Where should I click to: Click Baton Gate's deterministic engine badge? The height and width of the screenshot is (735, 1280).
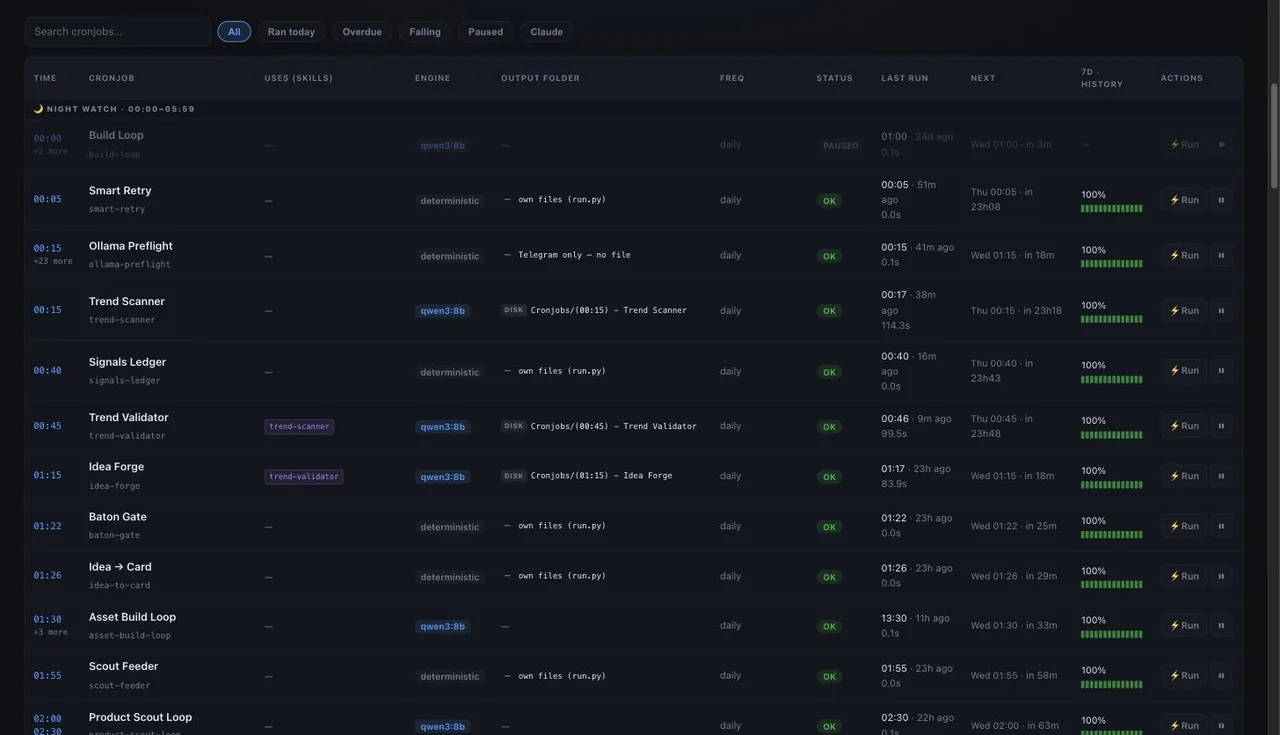click(x=449, y=527)
